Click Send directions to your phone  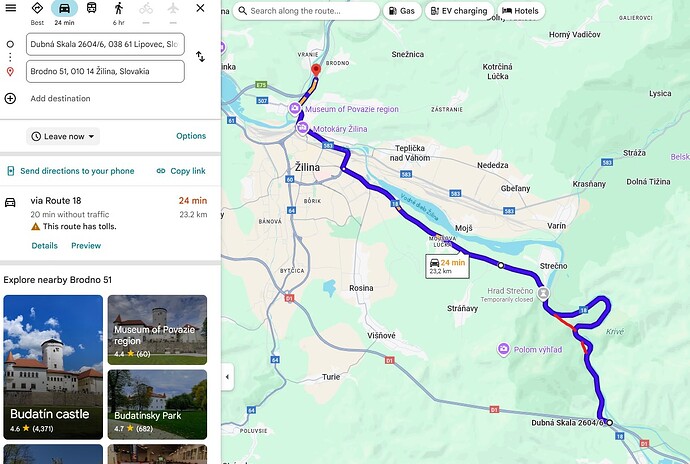[70, 171]
